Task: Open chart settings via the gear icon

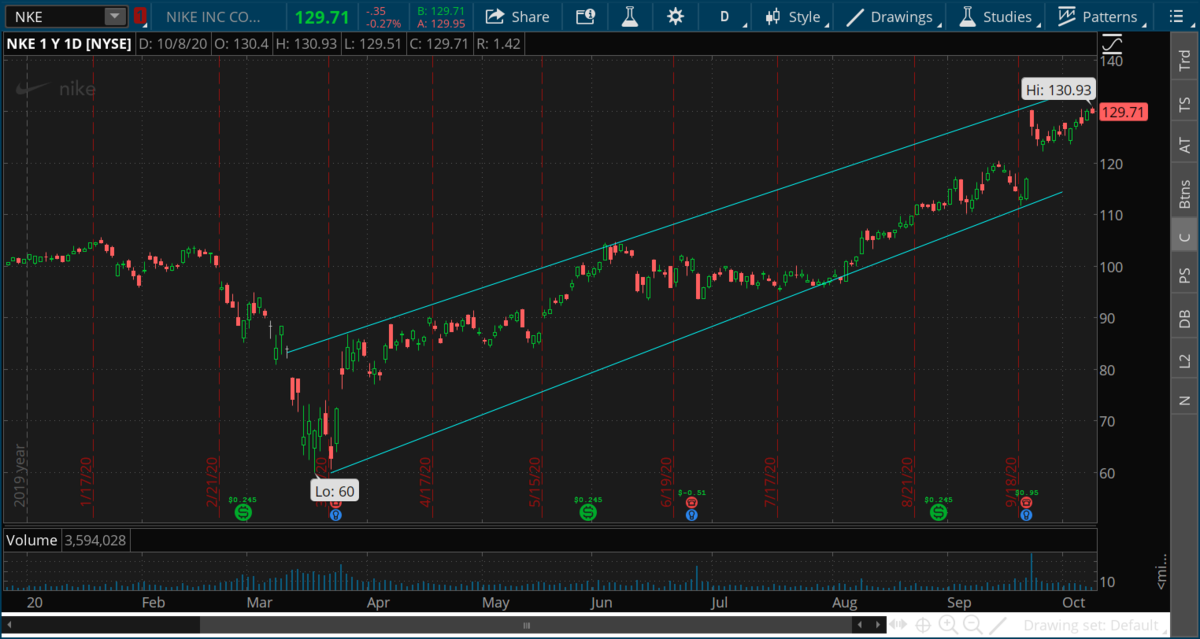Action: pyautogui.click(x=675, y=16)
